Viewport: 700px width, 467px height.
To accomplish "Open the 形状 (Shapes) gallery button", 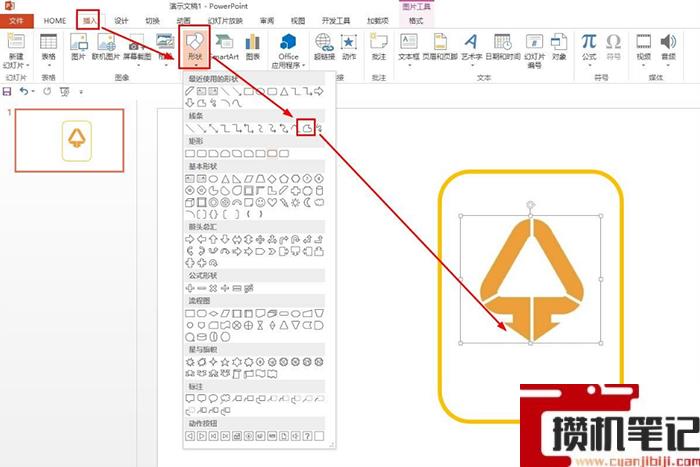I will click(x=195, y=46).
